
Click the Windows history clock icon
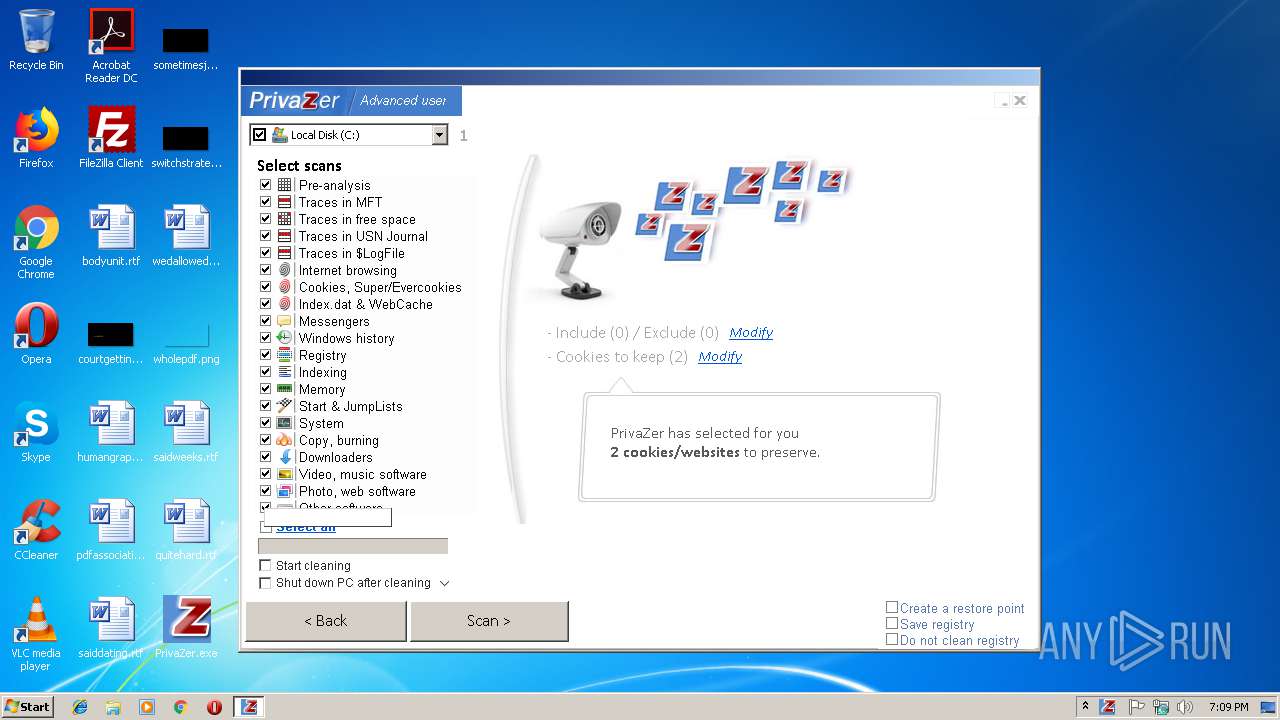tap(285, 338)
